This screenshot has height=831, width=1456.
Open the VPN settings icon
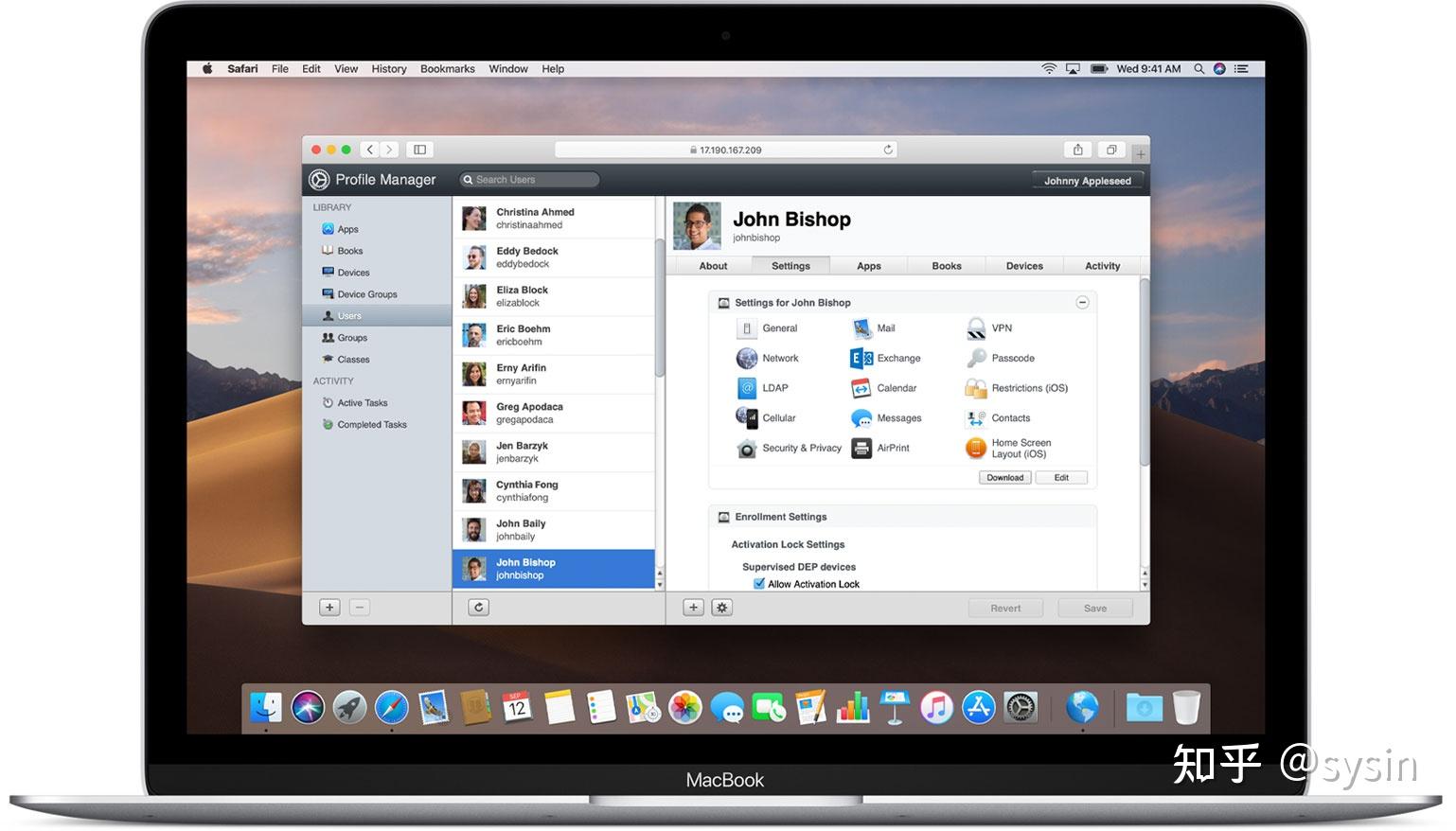pos(976,328)
